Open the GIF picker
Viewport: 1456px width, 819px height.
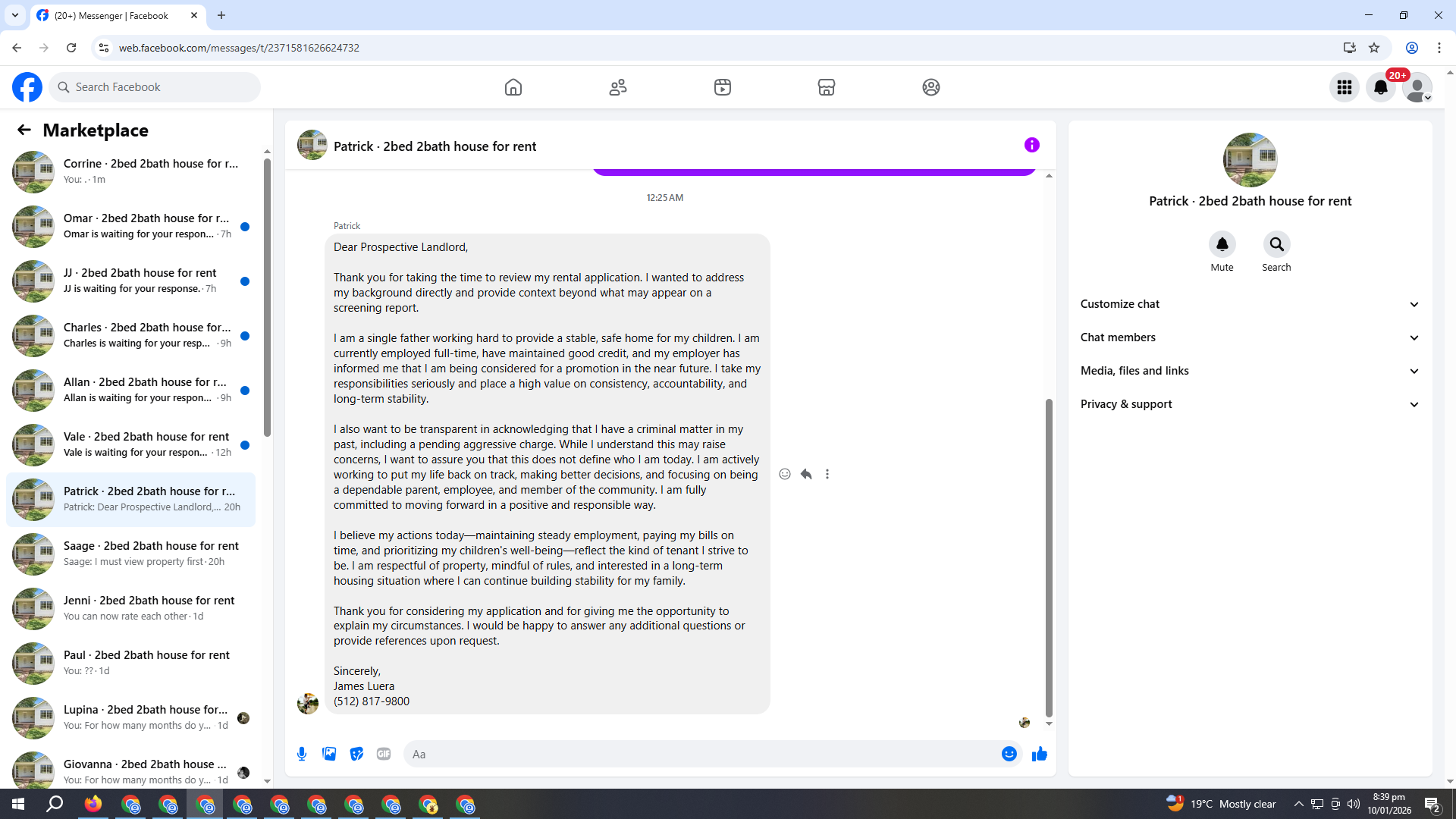[384, 754]
